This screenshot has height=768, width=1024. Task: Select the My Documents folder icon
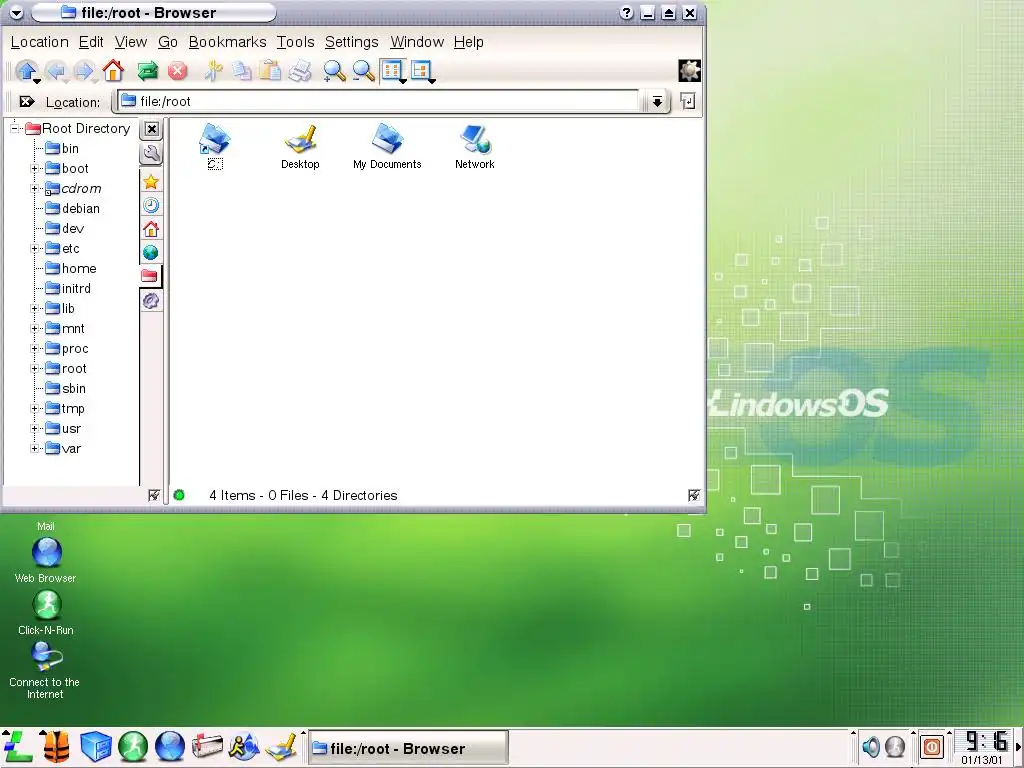[x=387, y=148]
